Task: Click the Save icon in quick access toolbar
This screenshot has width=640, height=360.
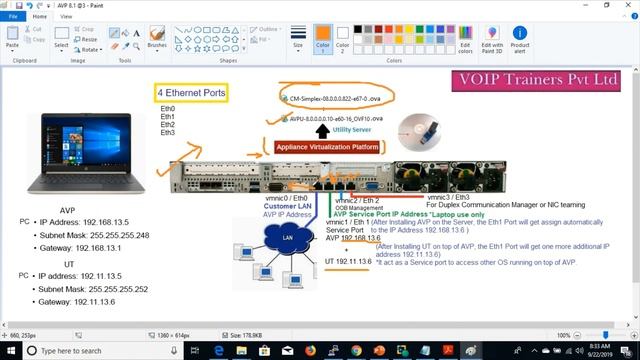Action: coord(19,6)
